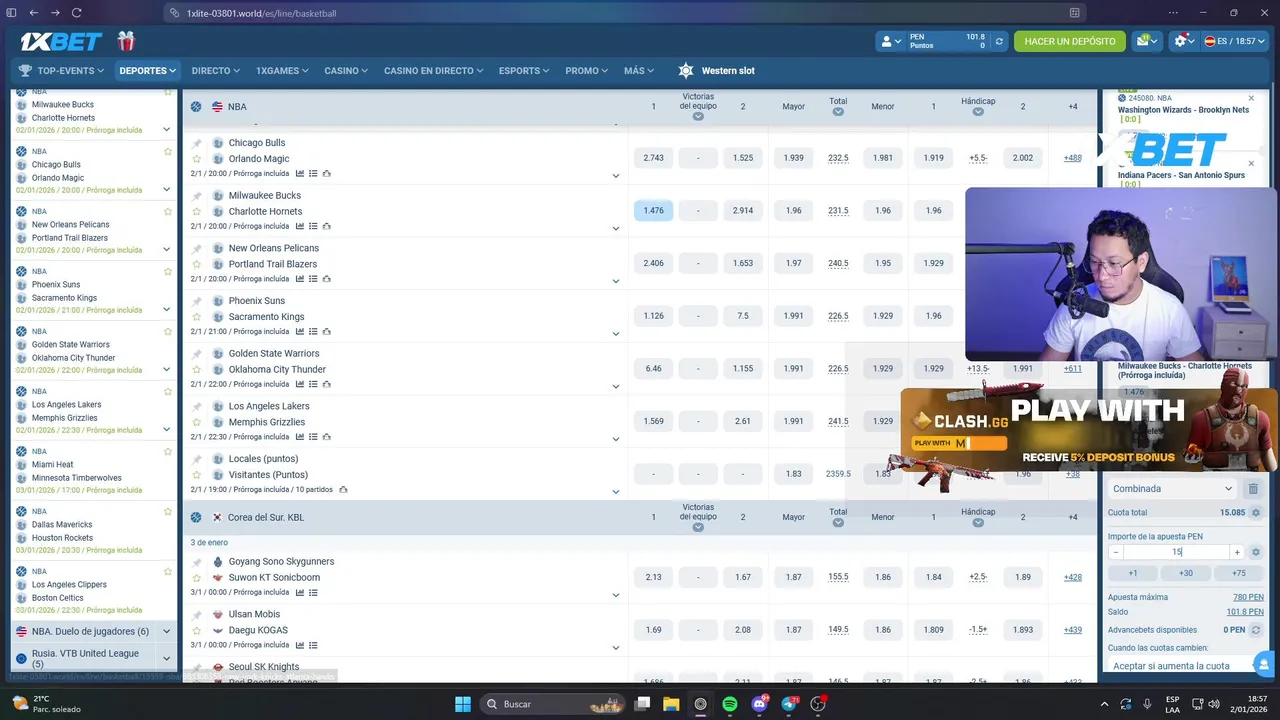Open statistics chart icon for Warriors–Thunder game

pyautogui.click(x=299, y=384)
